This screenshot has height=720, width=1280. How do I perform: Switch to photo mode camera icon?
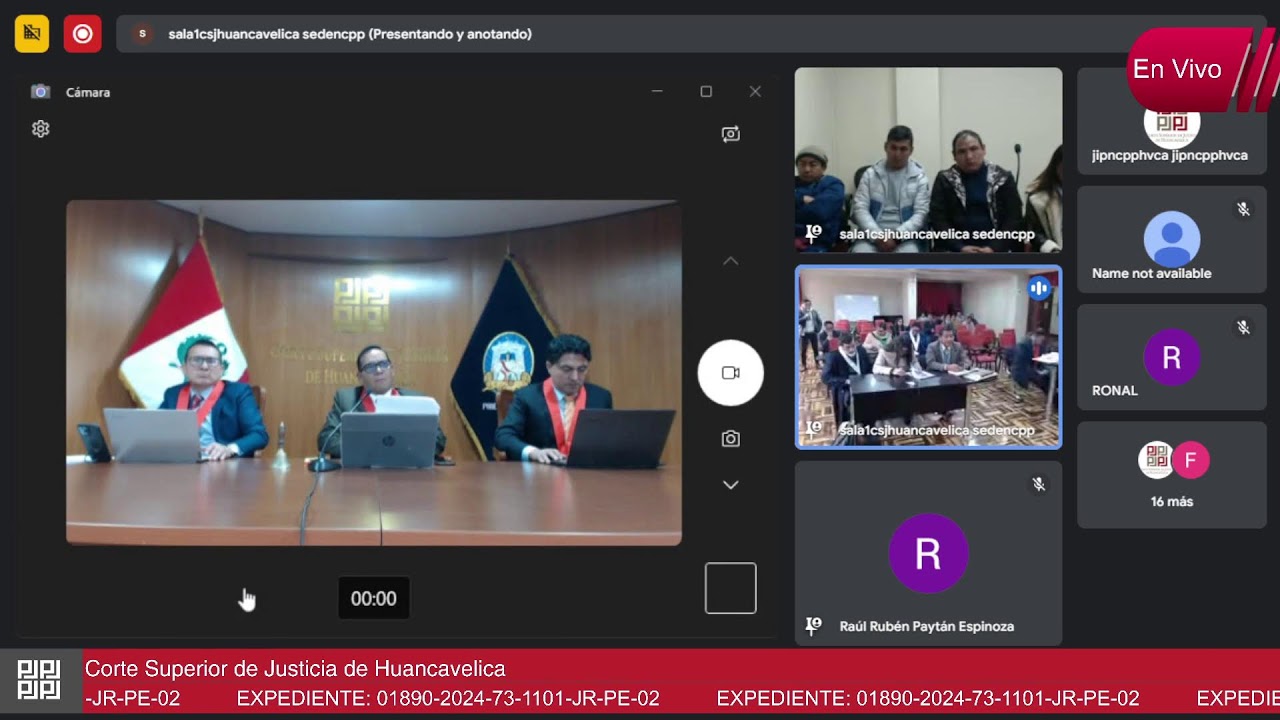click(x=731, y=439)
